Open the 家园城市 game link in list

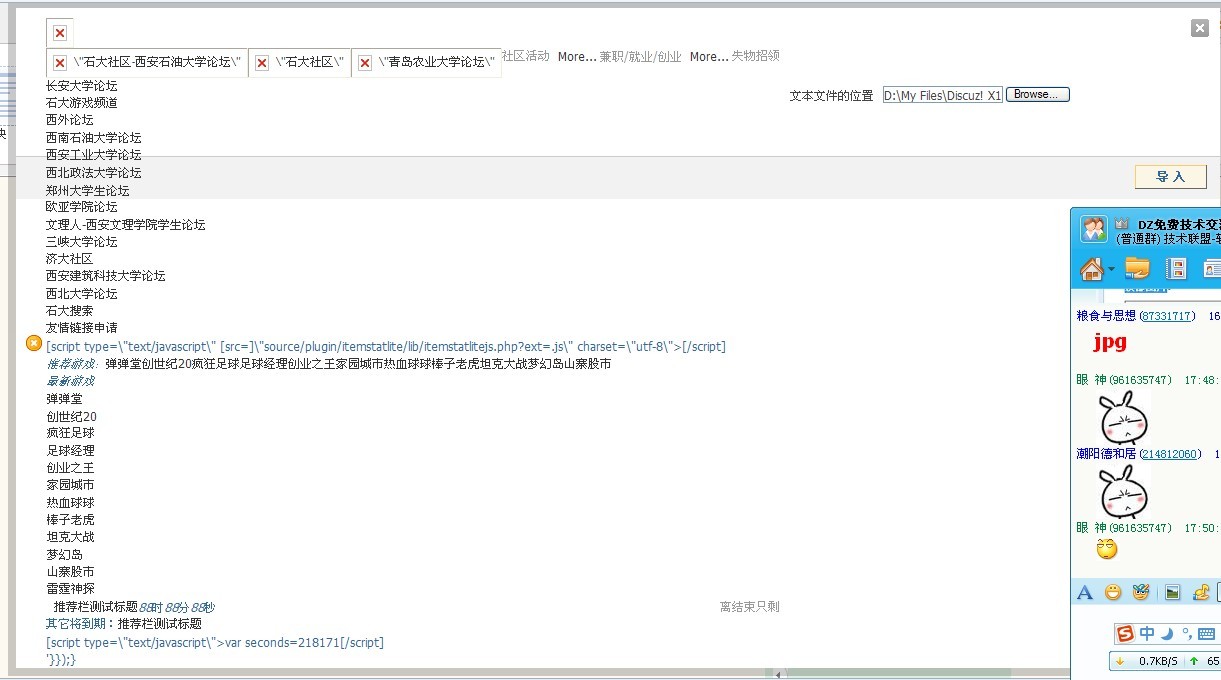coord(70,485)
